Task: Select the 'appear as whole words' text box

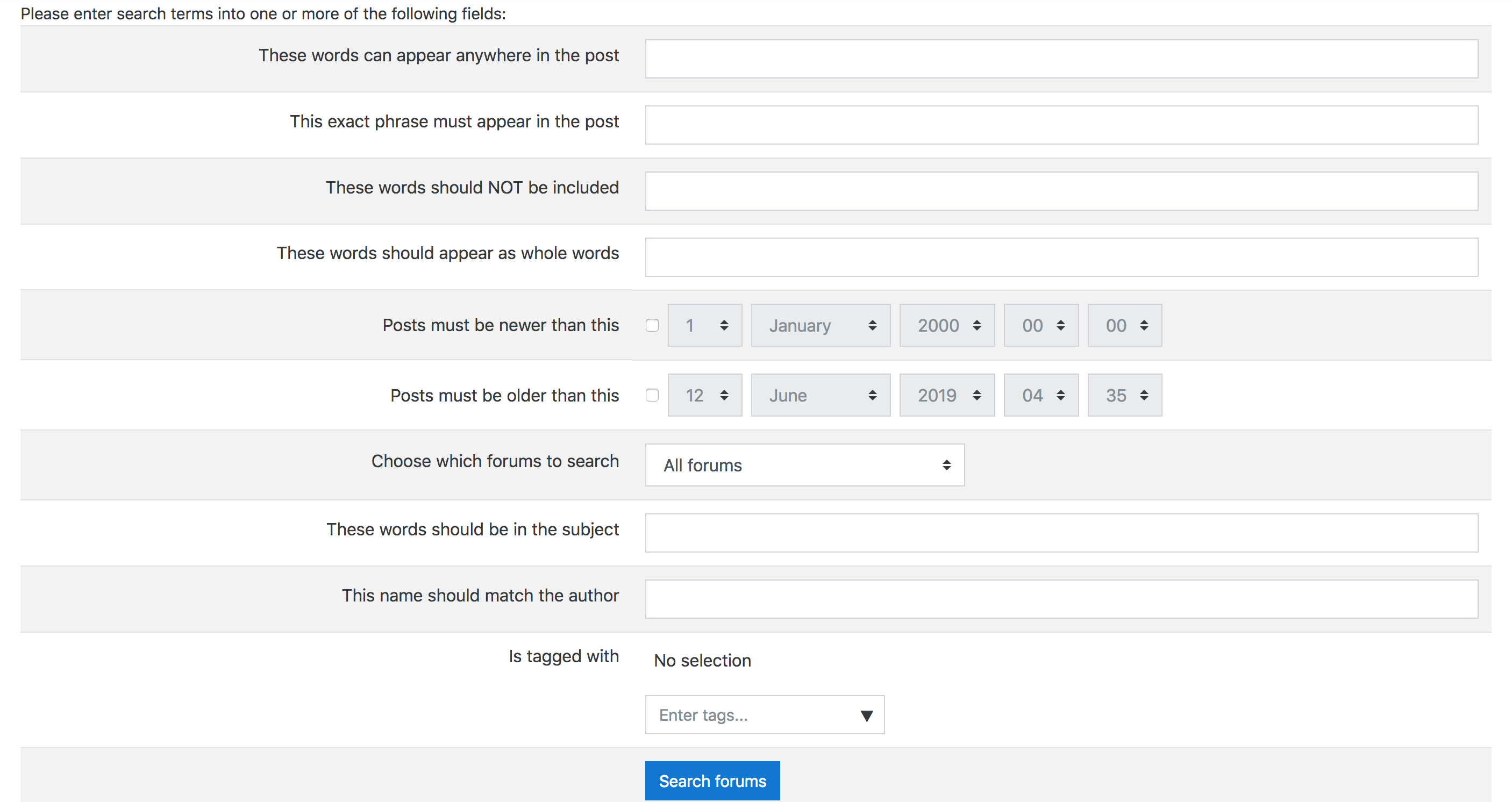Action: coord(1061,257)
